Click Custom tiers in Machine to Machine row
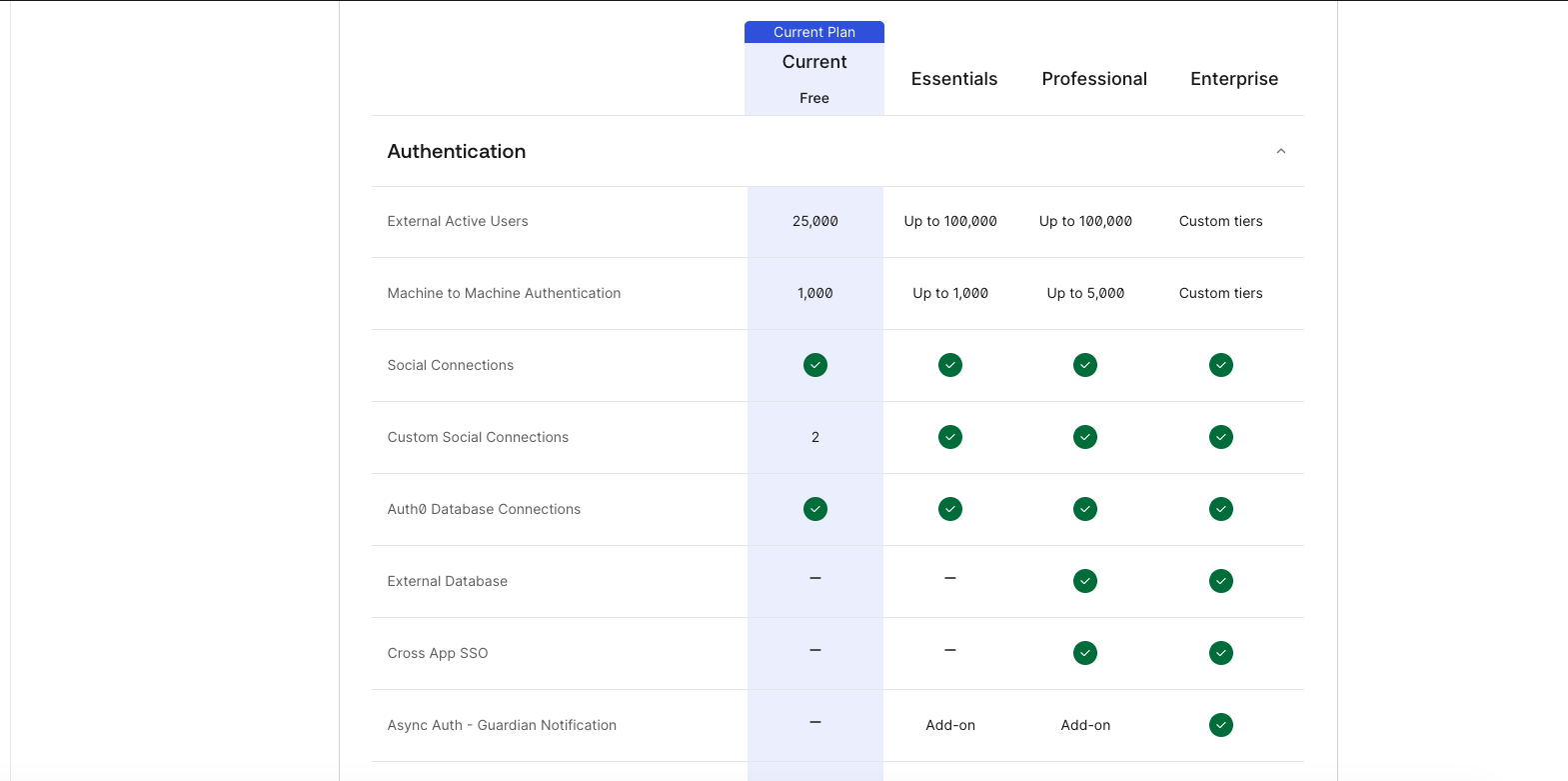Image resolution: width=1568 pixels, height=781 pixels. (x=1221, y=293)
